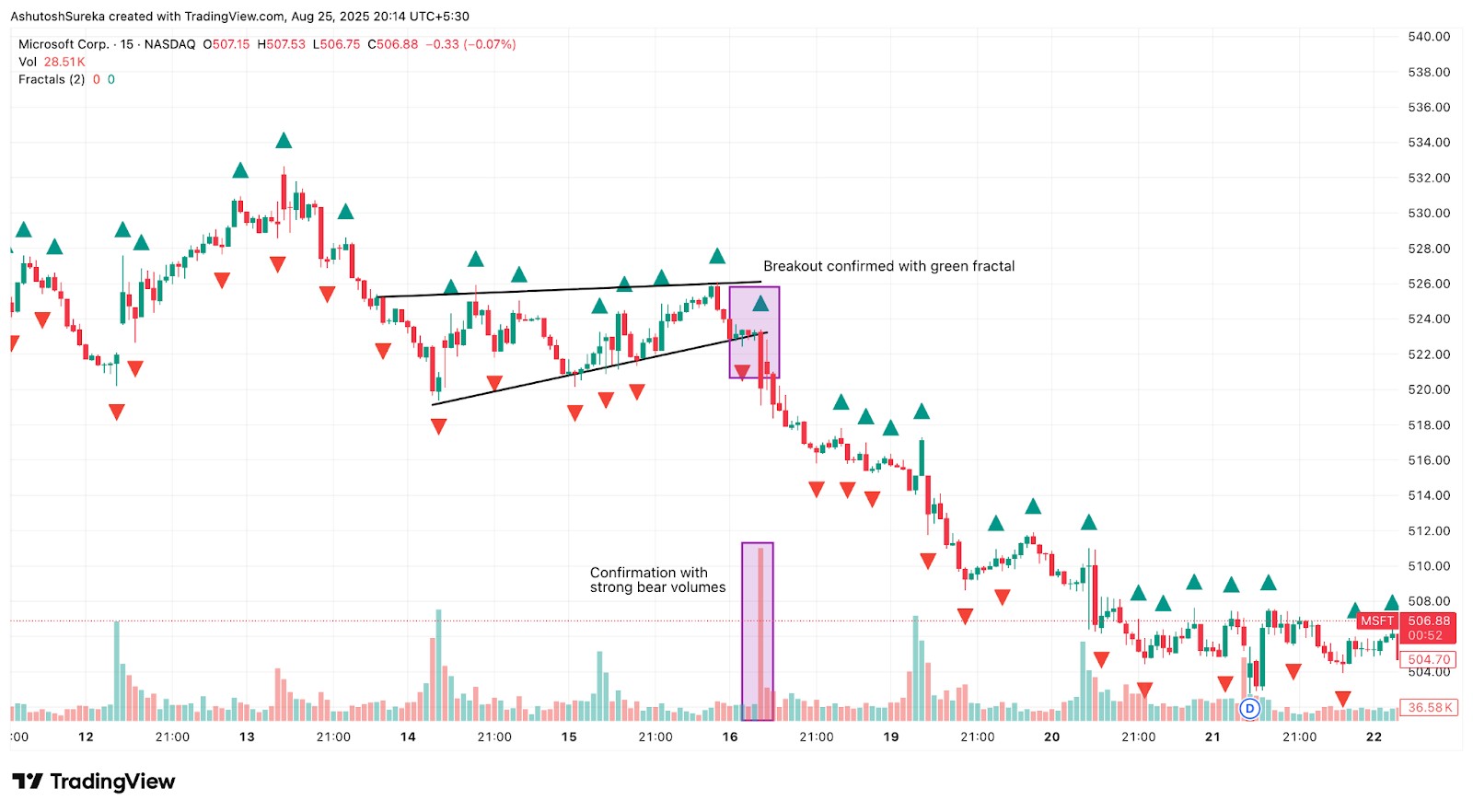
Task: Click the green 0 value in Fractals legend
Action: pos(111,79)
